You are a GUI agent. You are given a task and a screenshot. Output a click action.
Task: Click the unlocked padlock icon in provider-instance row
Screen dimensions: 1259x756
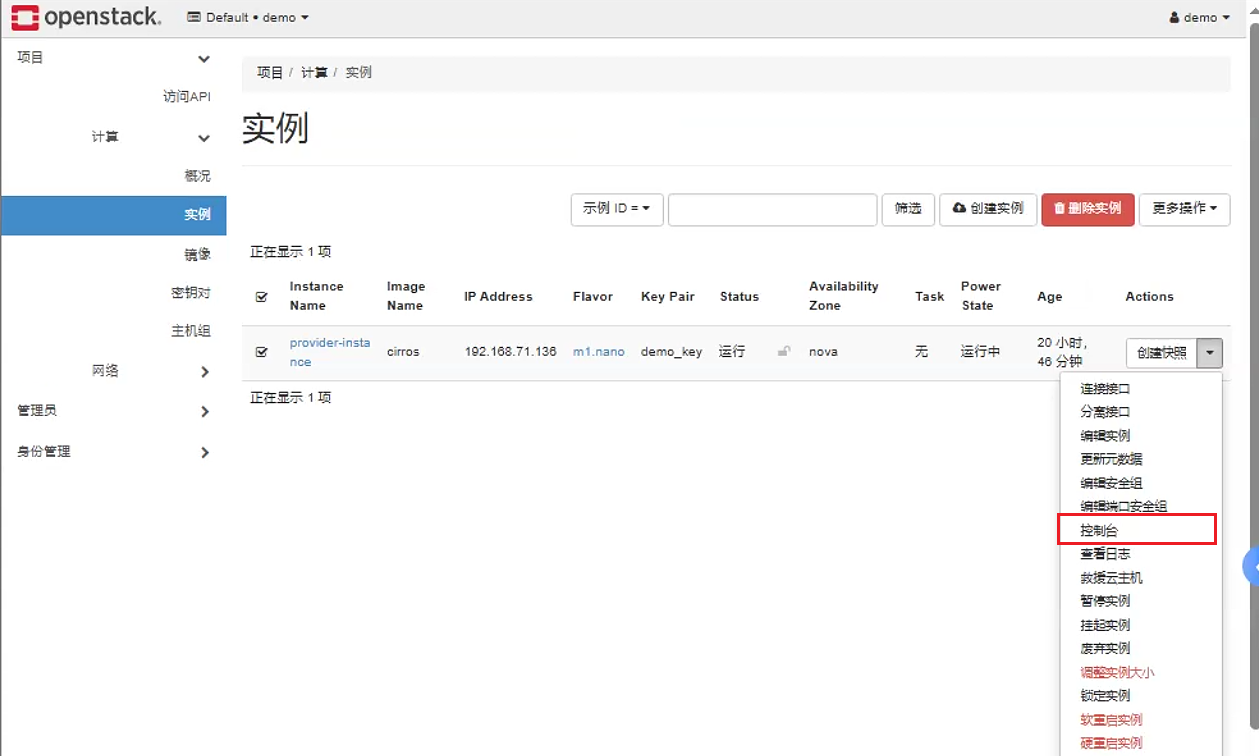pyautogui.click(x=785, y=351)
